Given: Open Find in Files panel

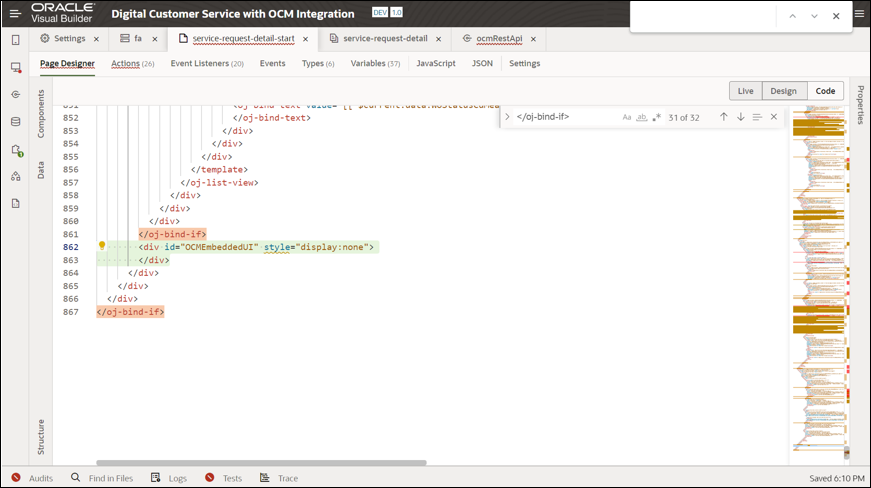Looking at the screenshot, I should pyautogui.click(x=102, y=478).
